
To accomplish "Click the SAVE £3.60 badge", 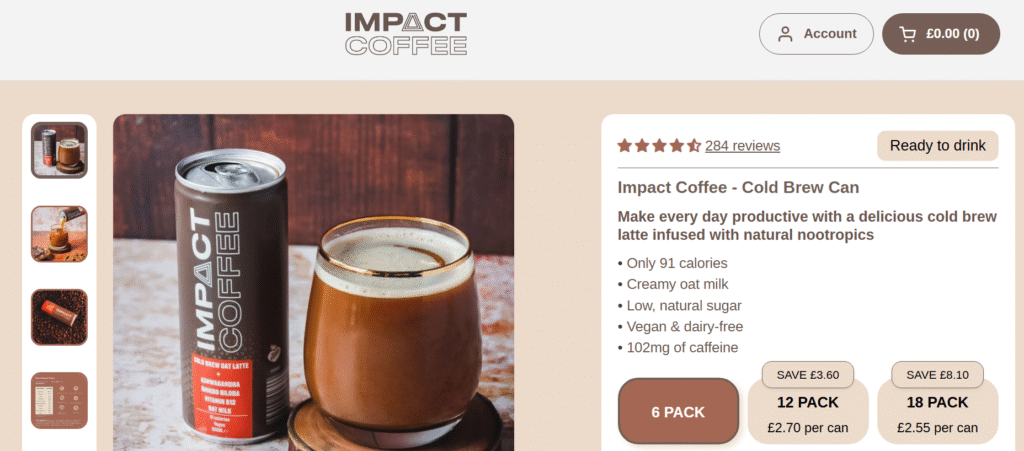I will pos(808,375).
